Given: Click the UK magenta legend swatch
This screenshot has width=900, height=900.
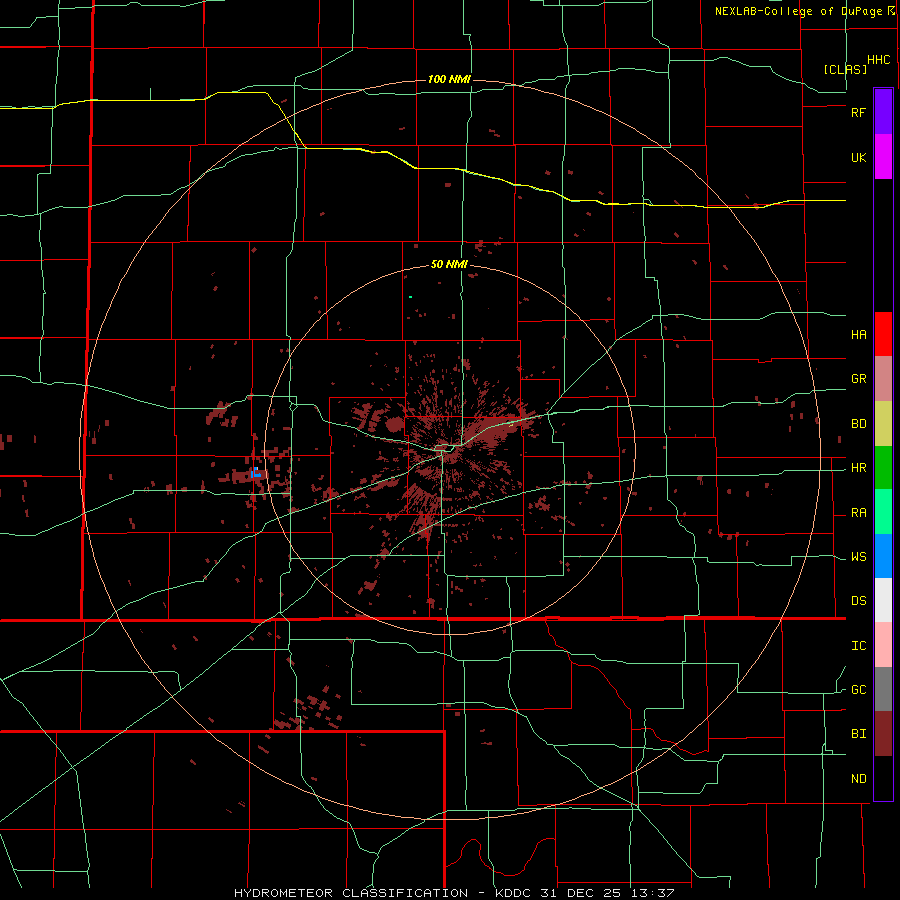Looking at the screenshot, I should 883,157.
